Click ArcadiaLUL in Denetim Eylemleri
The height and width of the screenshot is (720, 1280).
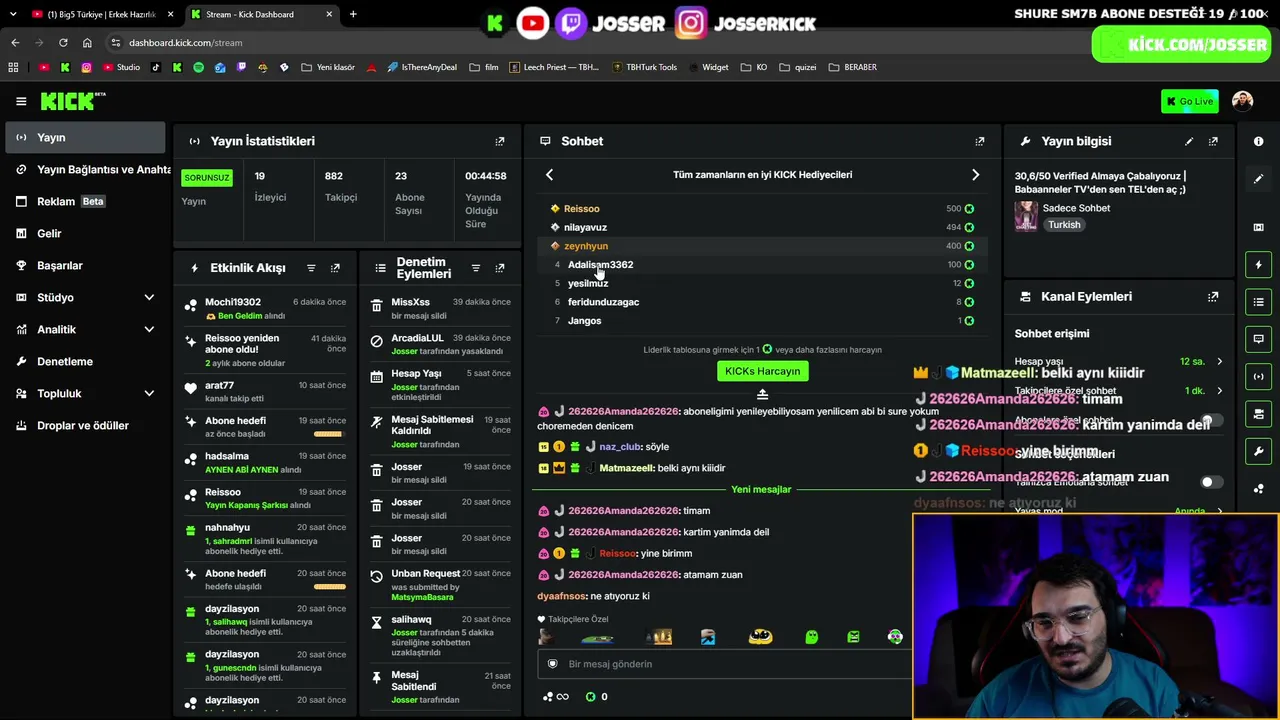[417, 338]
